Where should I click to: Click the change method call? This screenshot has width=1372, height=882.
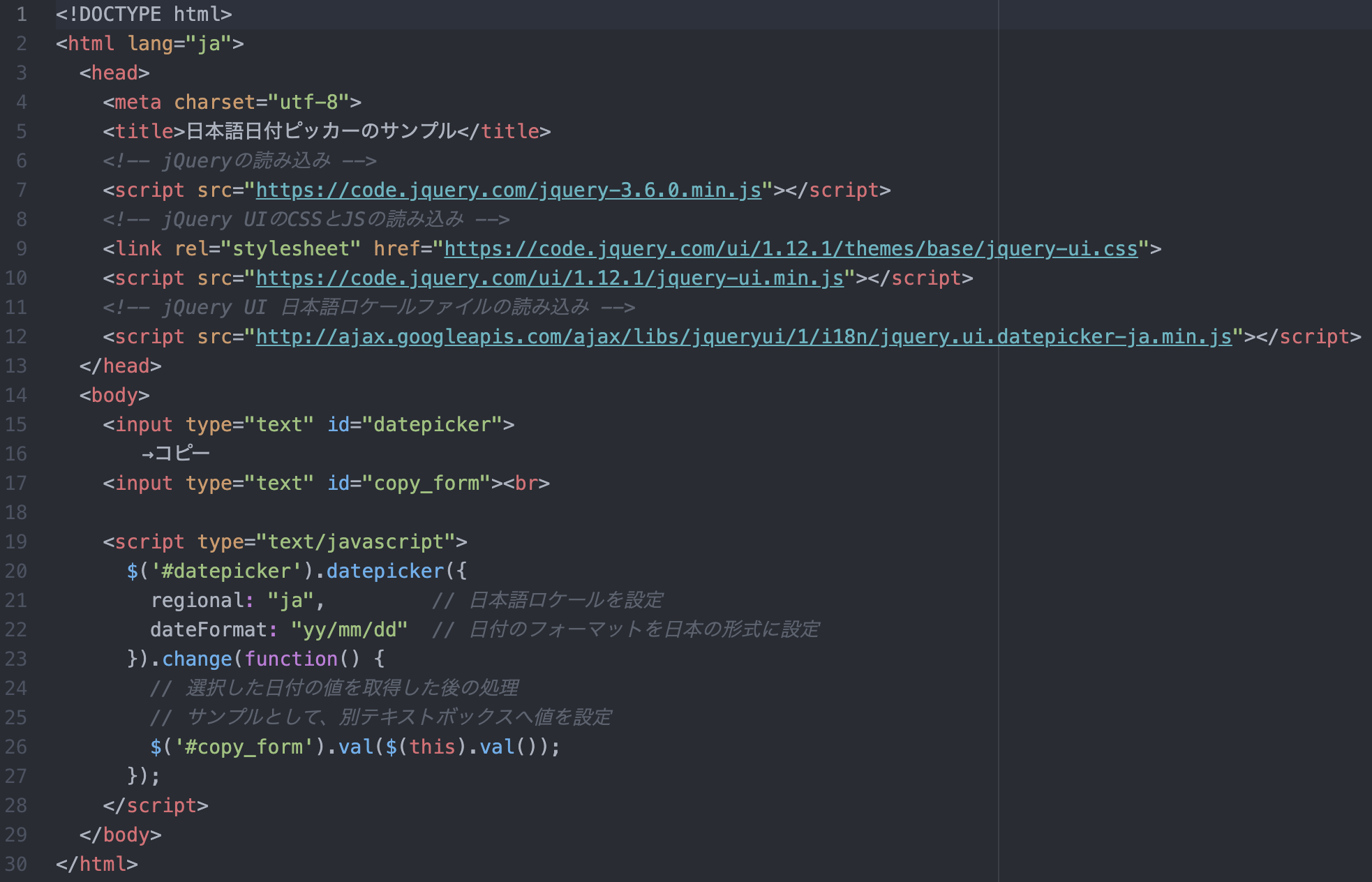click(x=197, y=659)
